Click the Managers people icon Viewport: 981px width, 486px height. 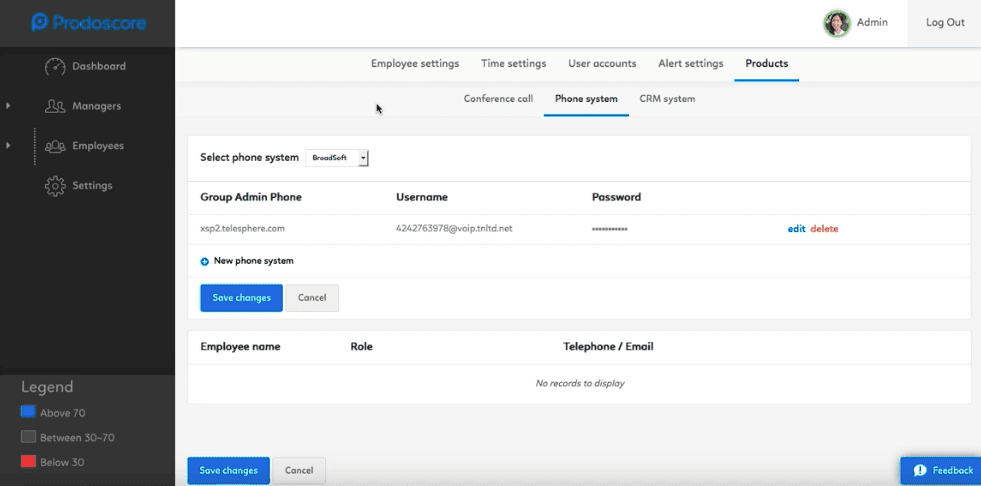[55, 106]
